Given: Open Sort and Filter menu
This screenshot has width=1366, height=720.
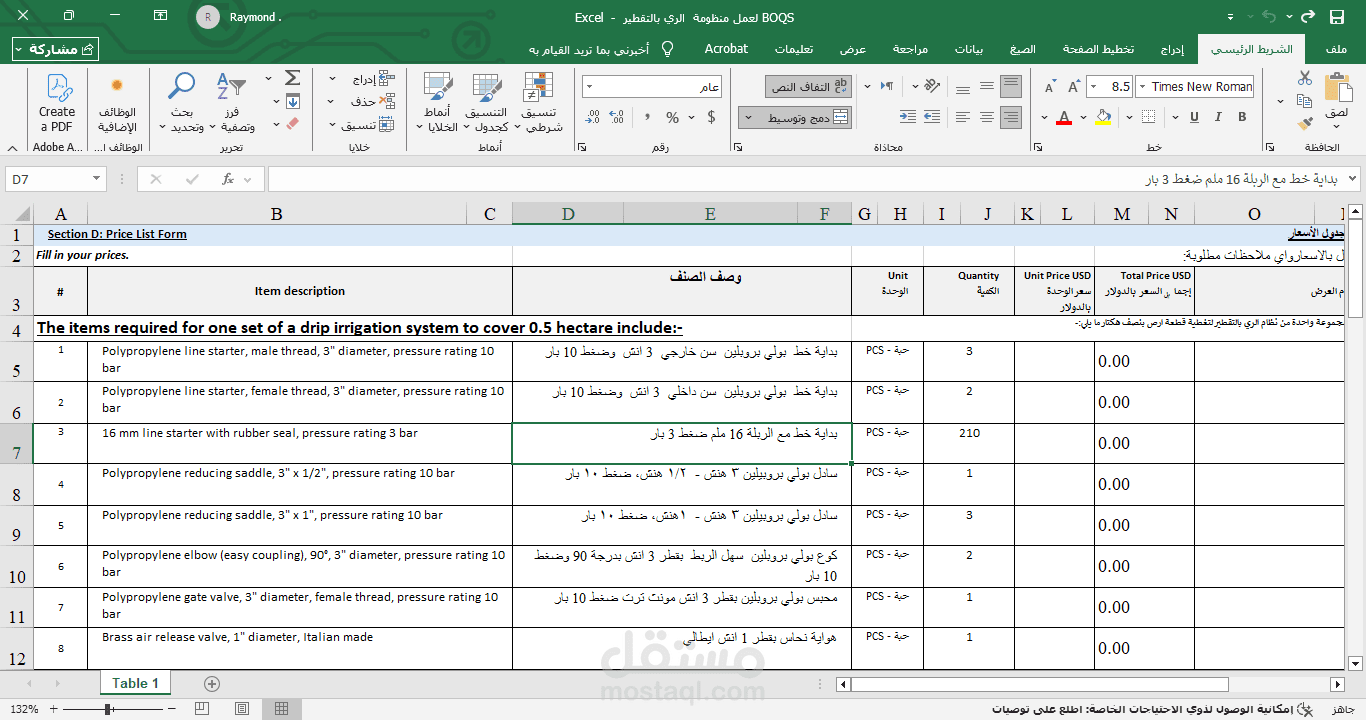Looking at the screenshot, I should (x=234, y=103).
